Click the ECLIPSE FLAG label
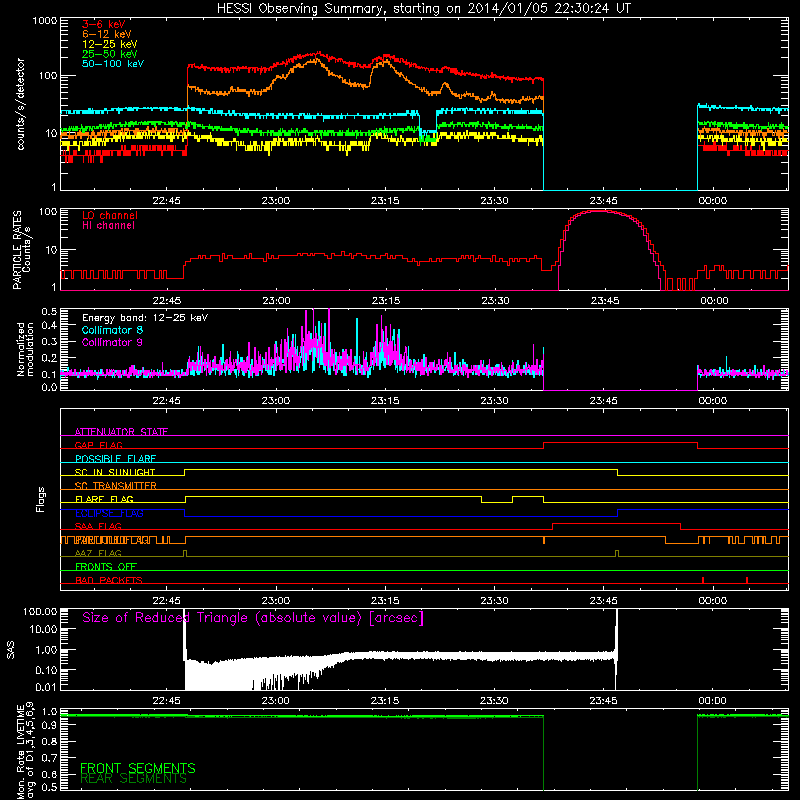The height and width of the screenshot is (800, 800). click(109, 513)
